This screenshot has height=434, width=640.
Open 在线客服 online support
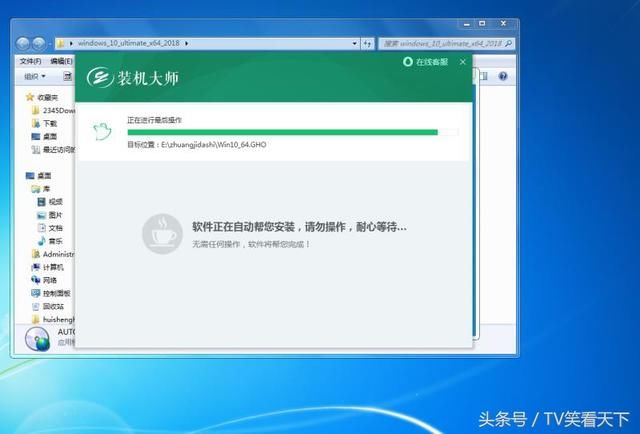coord(425,62)
